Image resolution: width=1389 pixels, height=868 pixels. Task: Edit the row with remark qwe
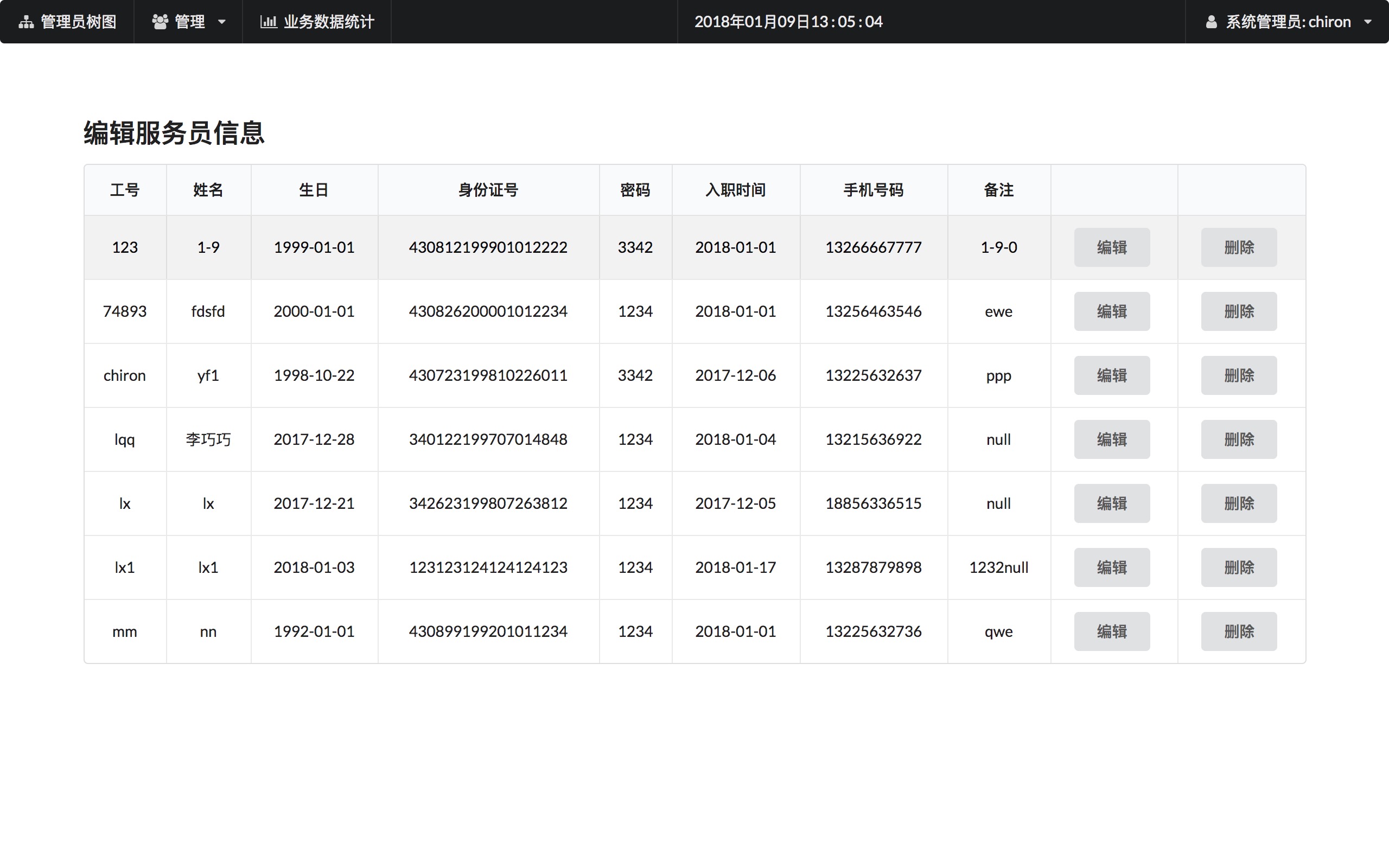click(x=1111, y=631)
